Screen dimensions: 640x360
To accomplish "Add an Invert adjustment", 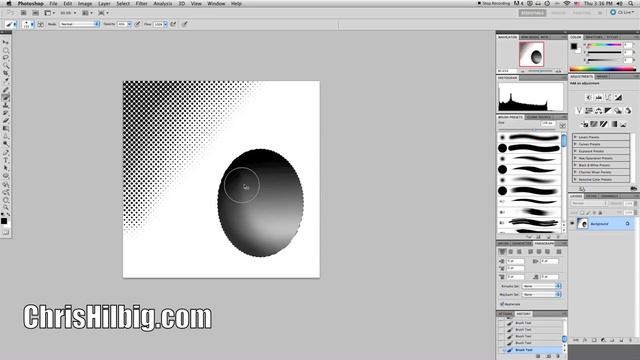I will pyautogui.click(x=584, y=124).
